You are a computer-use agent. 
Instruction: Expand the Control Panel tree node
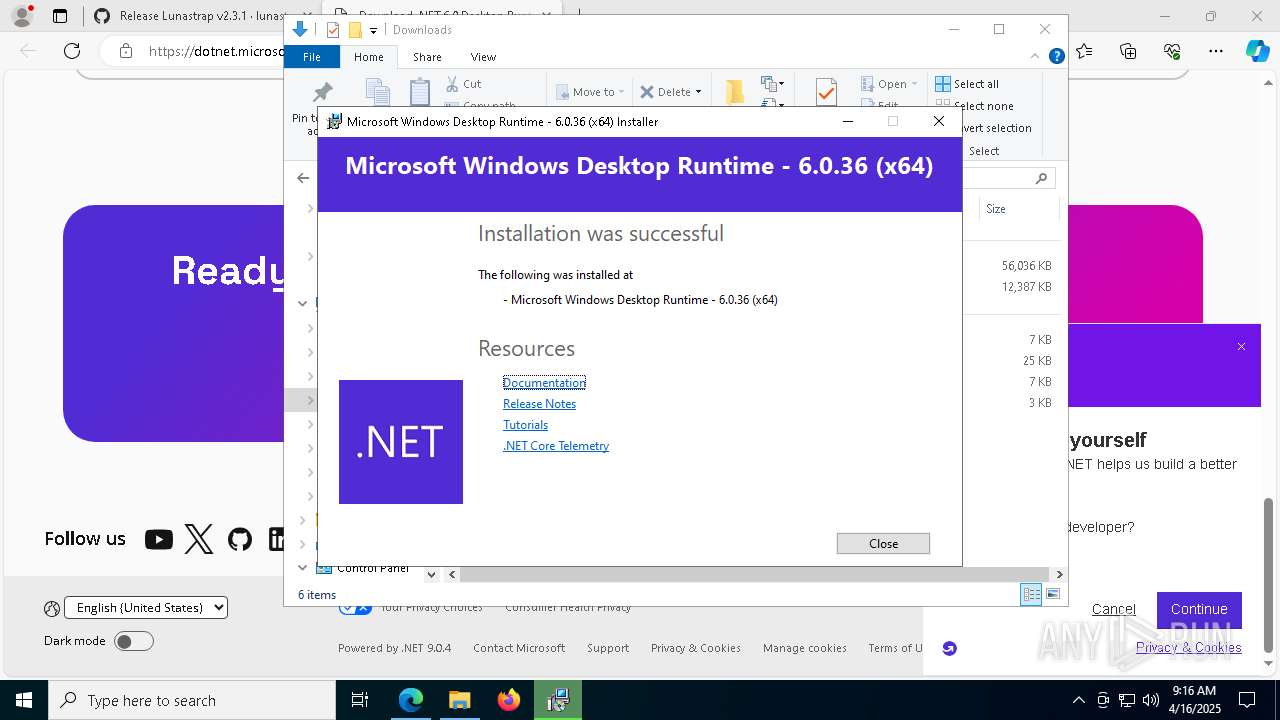303,567
